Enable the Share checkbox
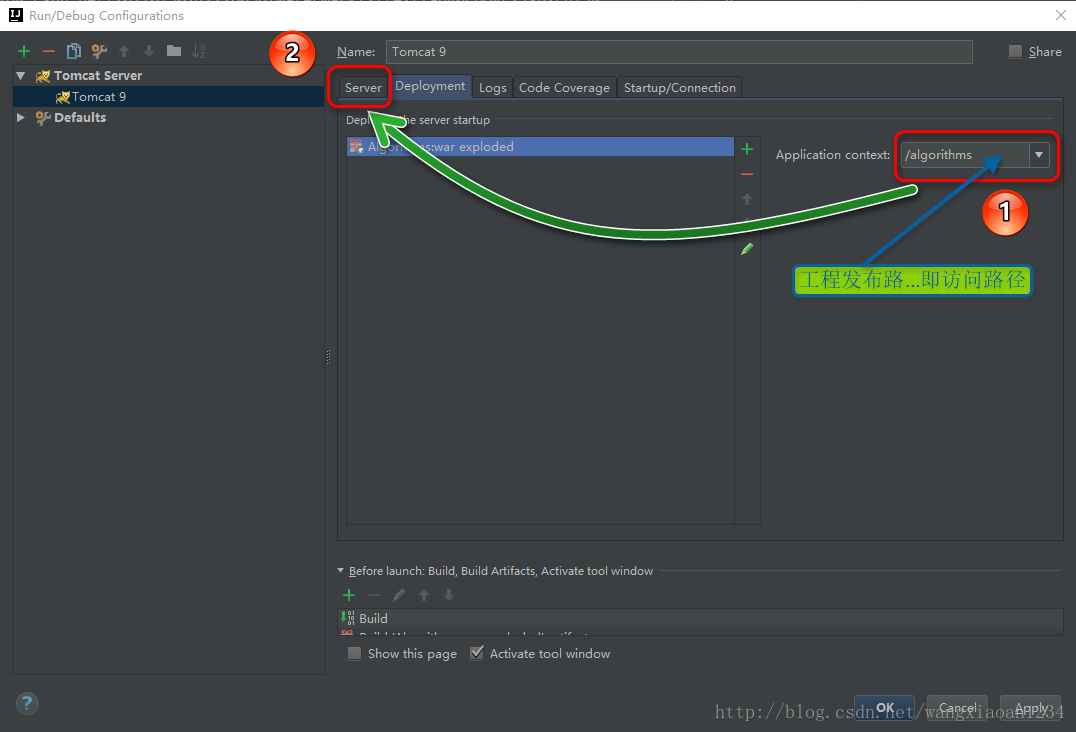The height and width of the screenshot is (732, 1076). click(x=1016, y=51)
